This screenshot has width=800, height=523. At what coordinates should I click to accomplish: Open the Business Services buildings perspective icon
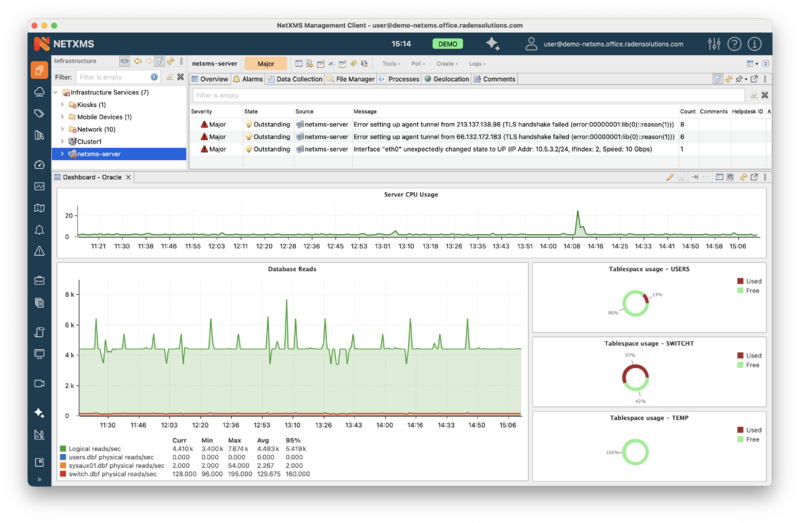point(39,135)
